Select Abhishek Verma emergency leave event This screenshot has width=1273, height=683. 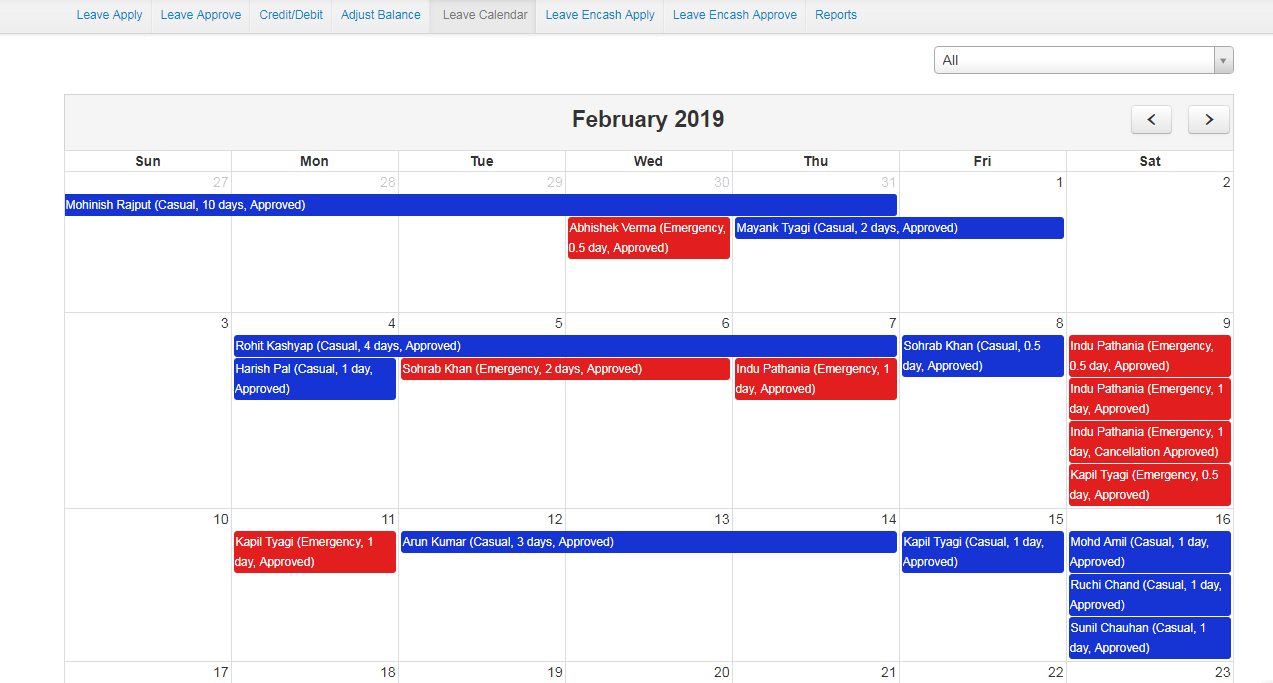[648, 238]
